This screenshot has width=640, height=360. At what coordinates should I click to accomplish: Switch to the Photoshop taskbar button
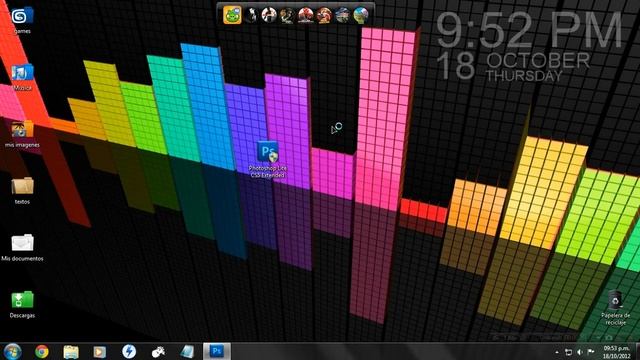coord(217,351)
